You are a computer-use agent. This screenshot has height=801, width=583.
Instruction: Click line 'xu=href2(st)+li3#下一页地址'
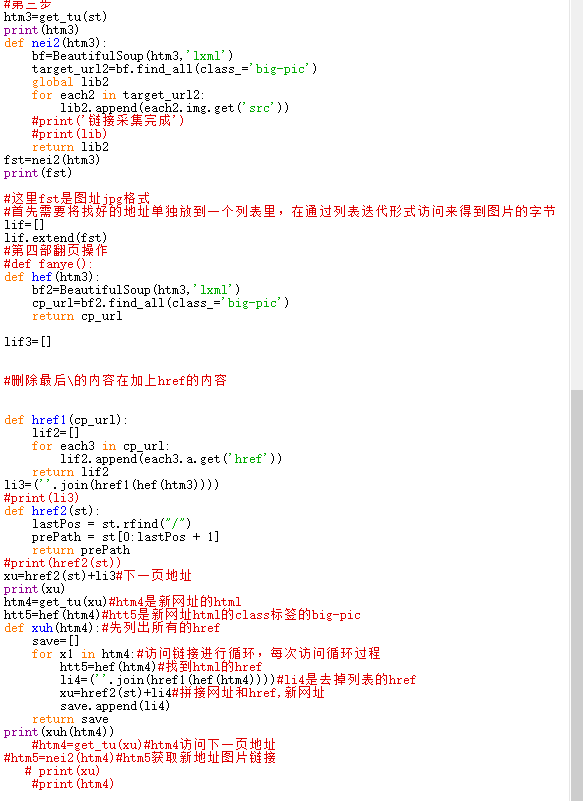point(98,576)
